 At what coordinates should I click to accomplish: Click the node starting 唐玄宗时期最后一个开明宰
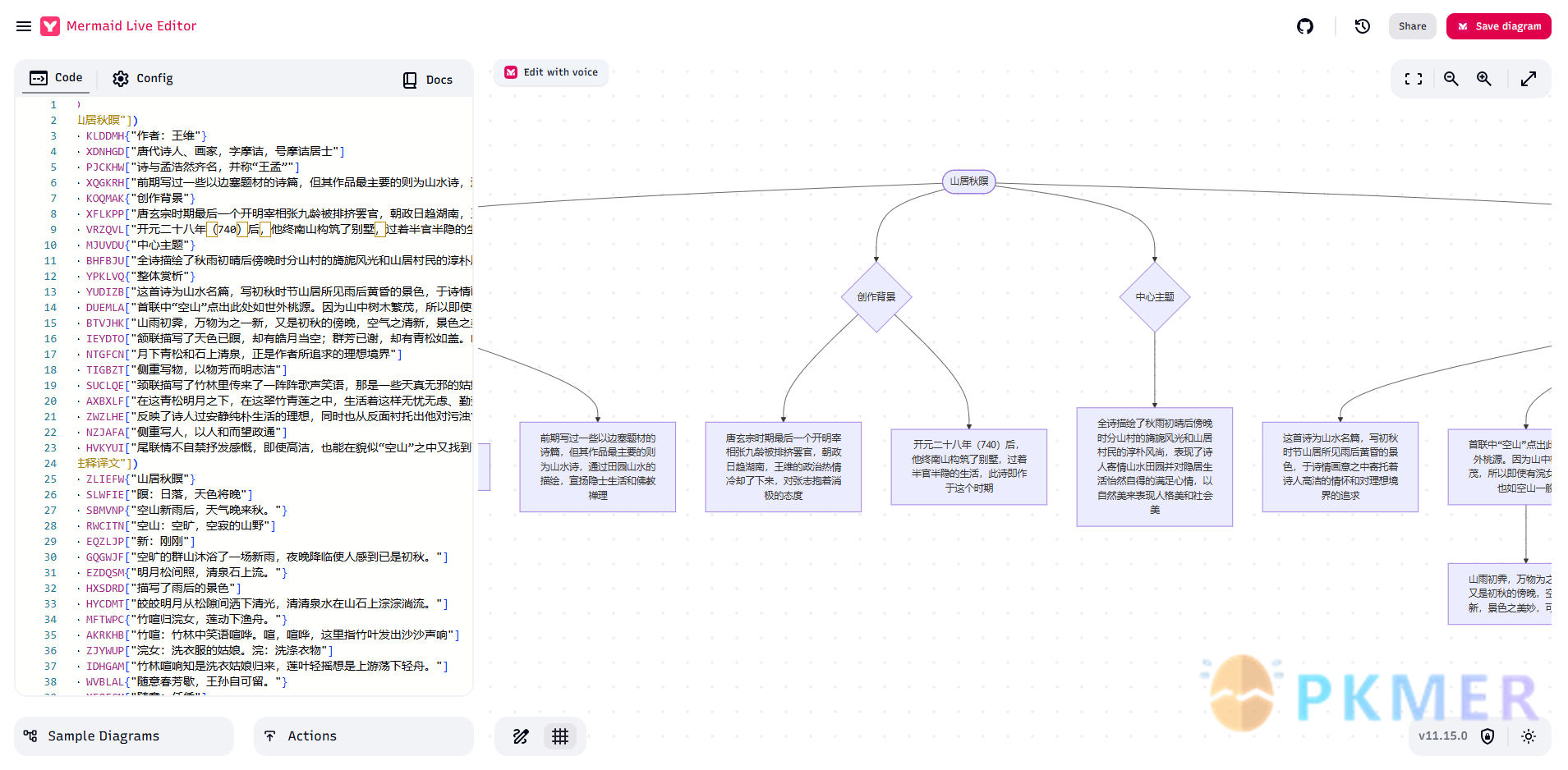click(784, 467)
